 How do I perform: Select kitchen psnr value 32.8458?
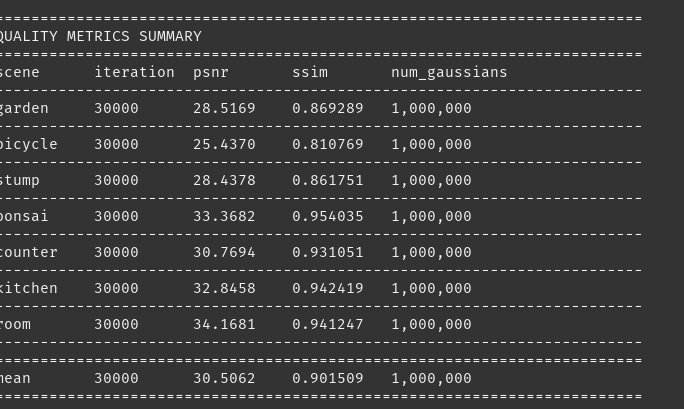224,289
